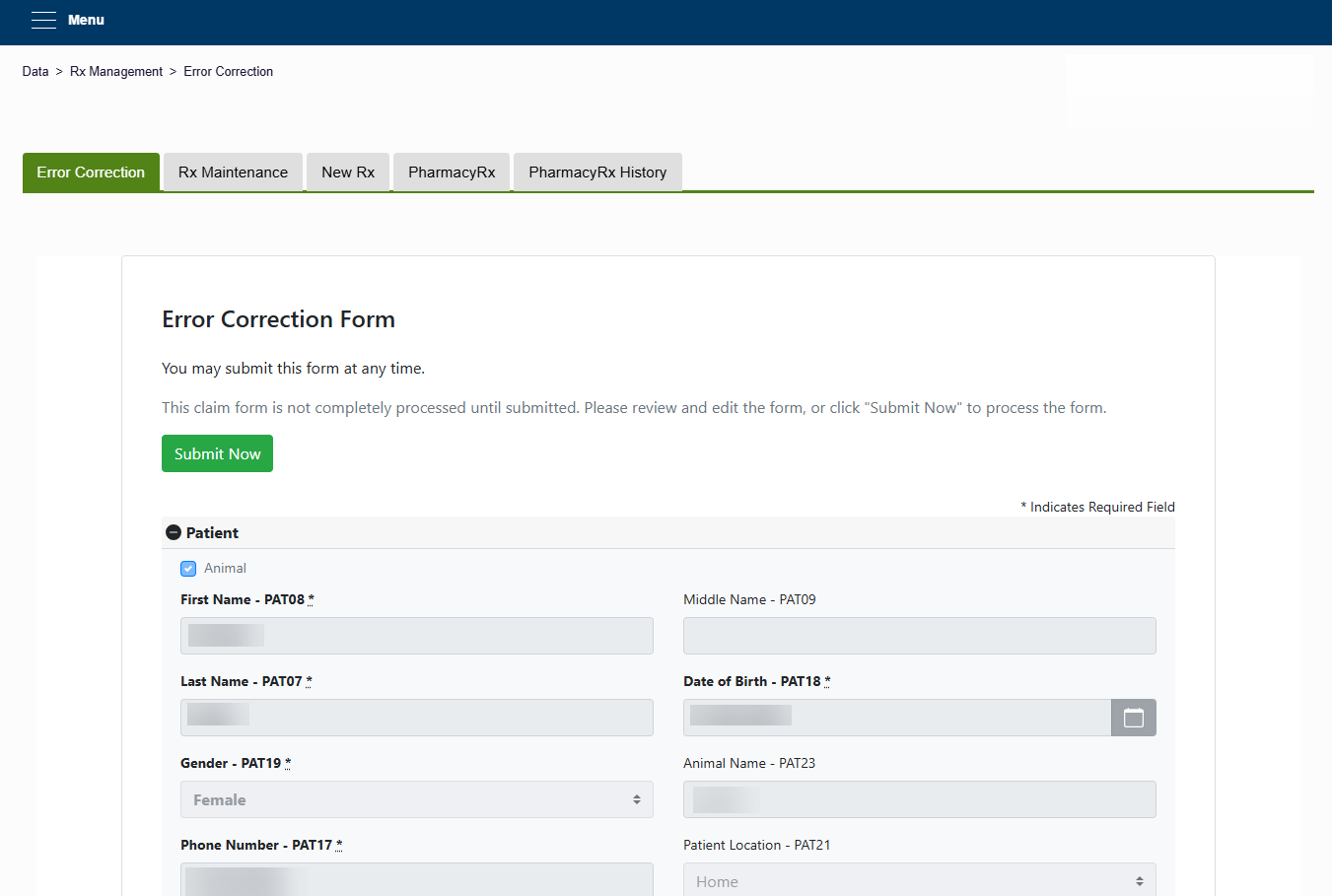Click the Indicates Required Field note
1332x896 pixels.
(x=1097, y=507)
